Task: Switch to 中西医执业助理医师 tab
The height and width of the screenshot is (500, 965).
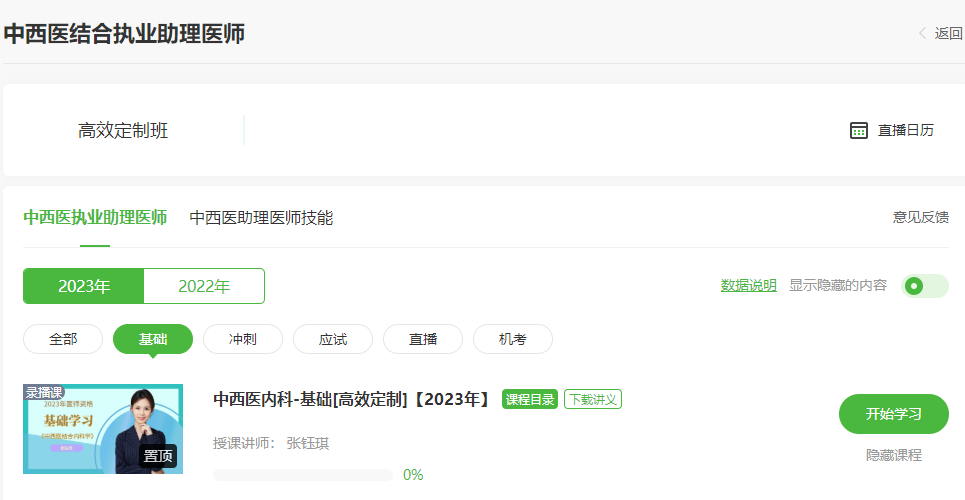Action: [x=95, y=217]
